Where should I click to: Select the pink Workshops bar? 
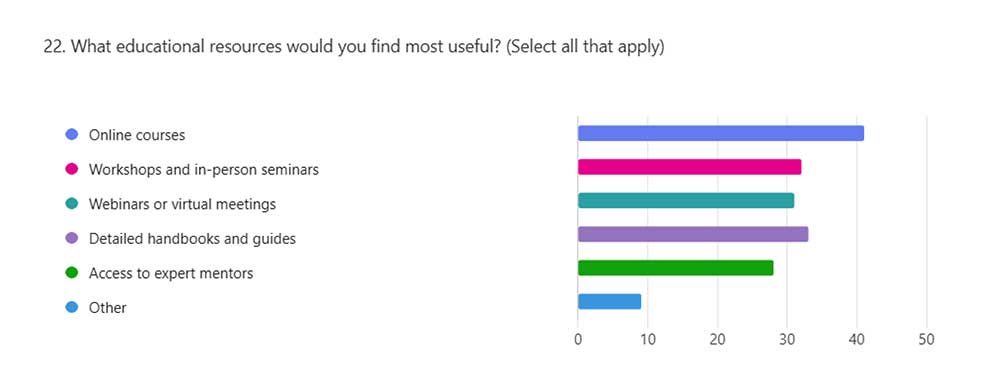689,167
